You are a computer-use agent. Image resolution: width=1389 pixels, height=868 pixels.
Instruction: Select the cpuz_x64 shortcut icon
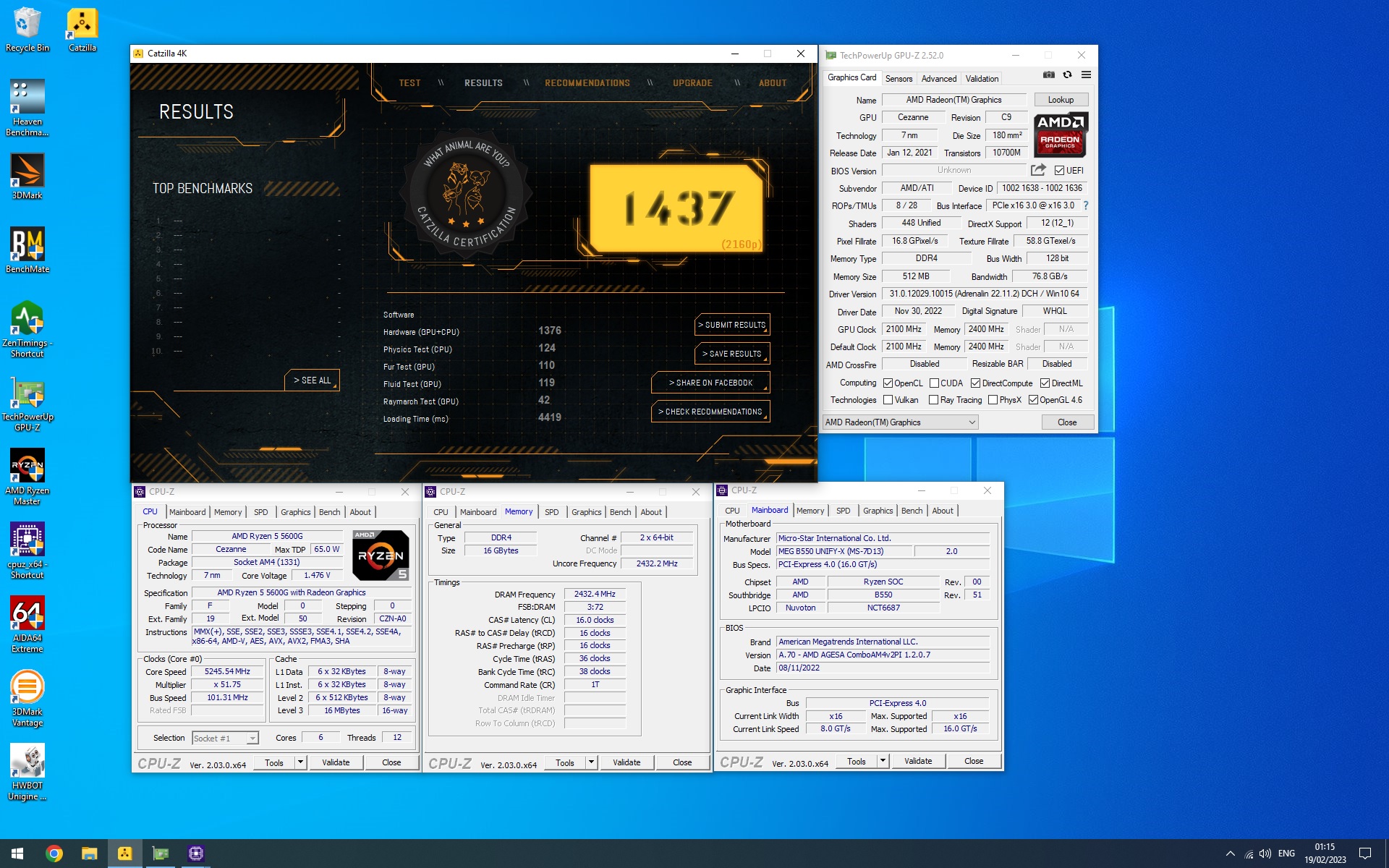click(x=27, y=550)
